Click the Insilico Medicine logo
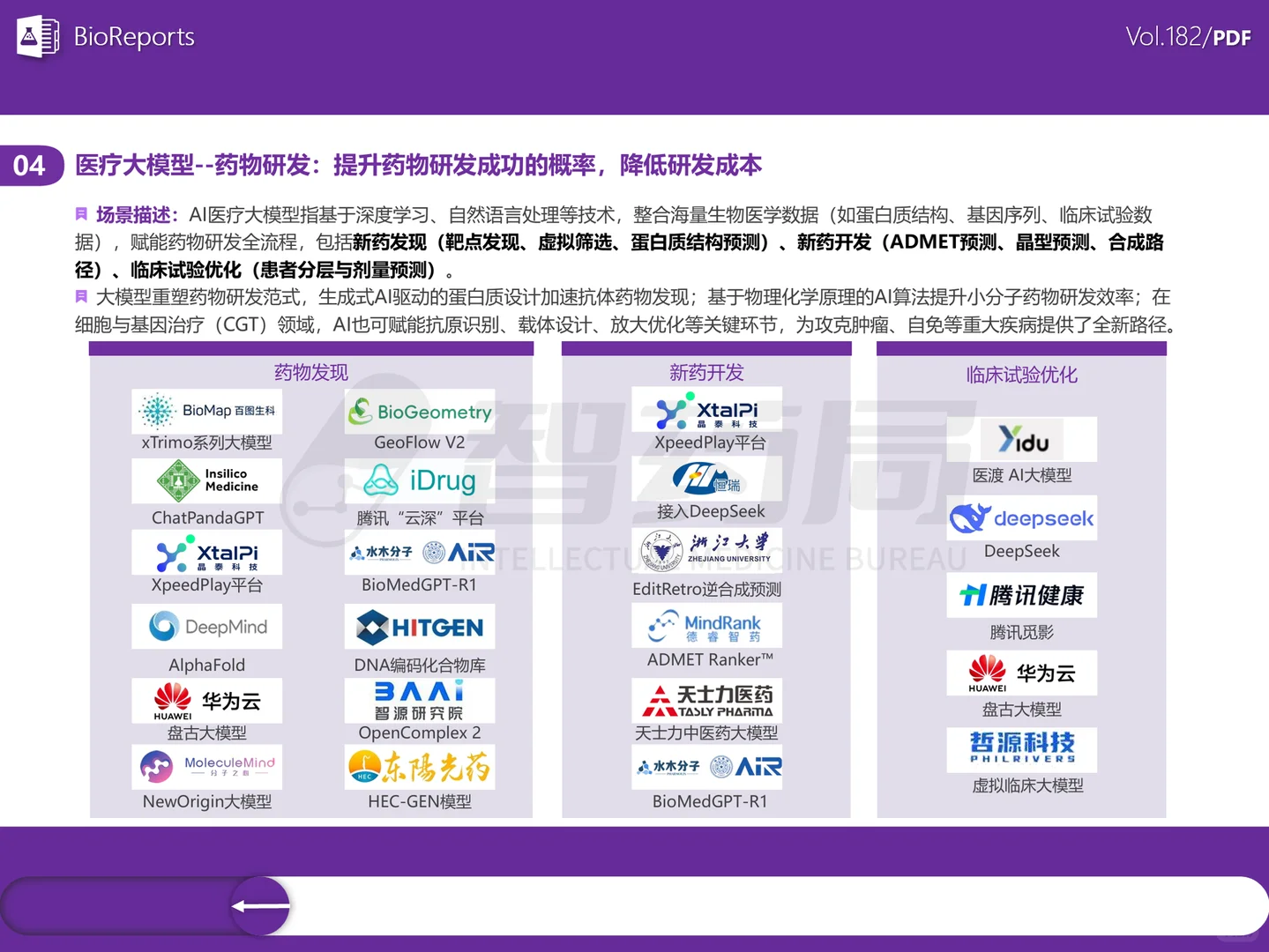1269x952 pixels. 206,480
